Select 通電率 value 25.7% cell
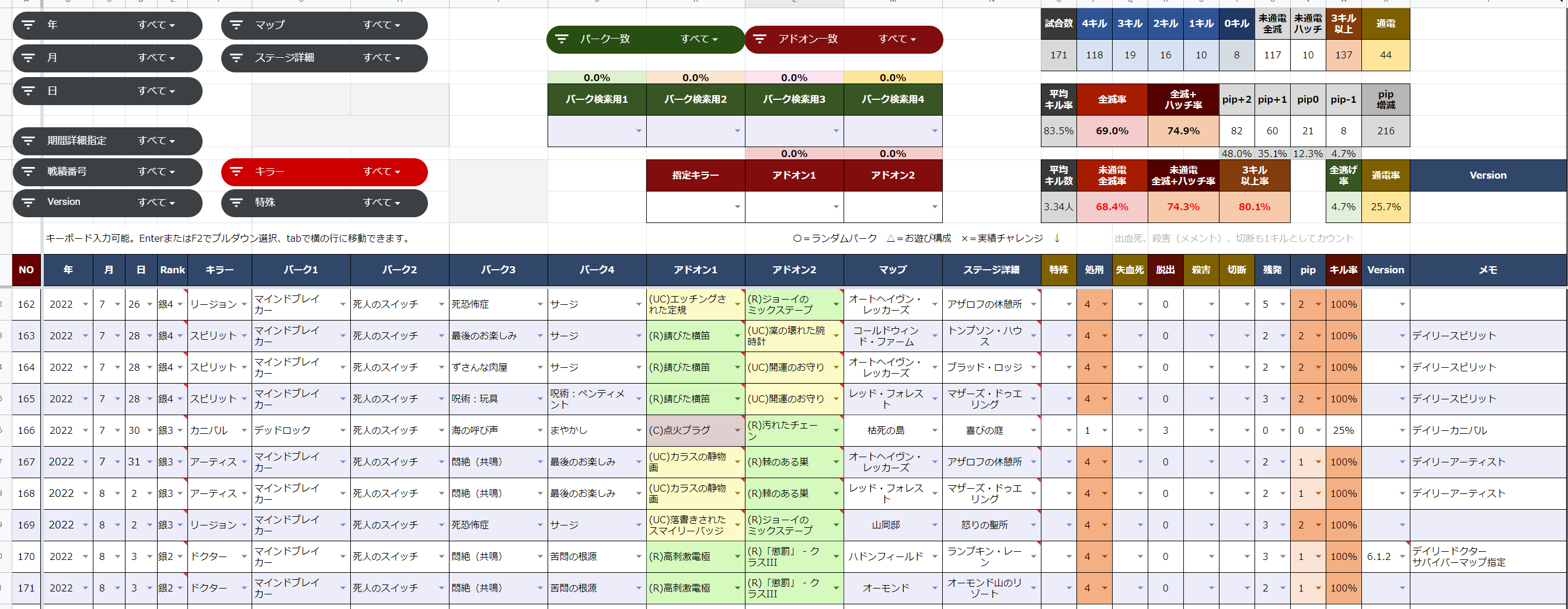The height and width of the screenshot is (609, 1568). pyautogui.click(x=1385, y=207)
